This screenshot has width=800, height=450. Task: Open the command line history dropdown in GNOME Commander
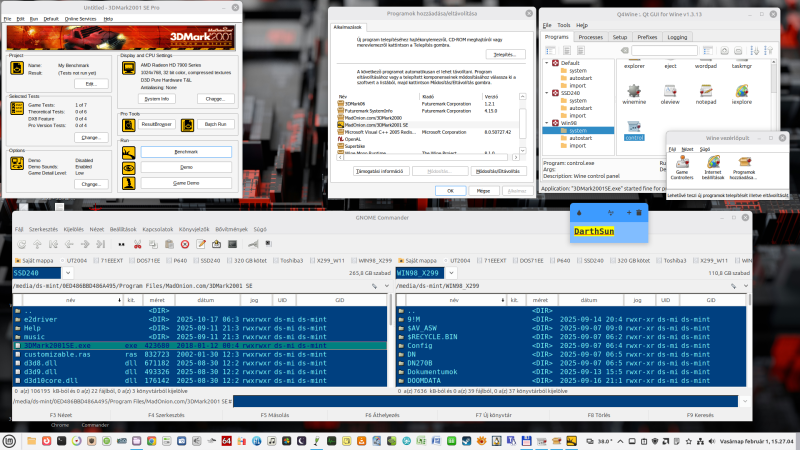(x=745, y=402)
